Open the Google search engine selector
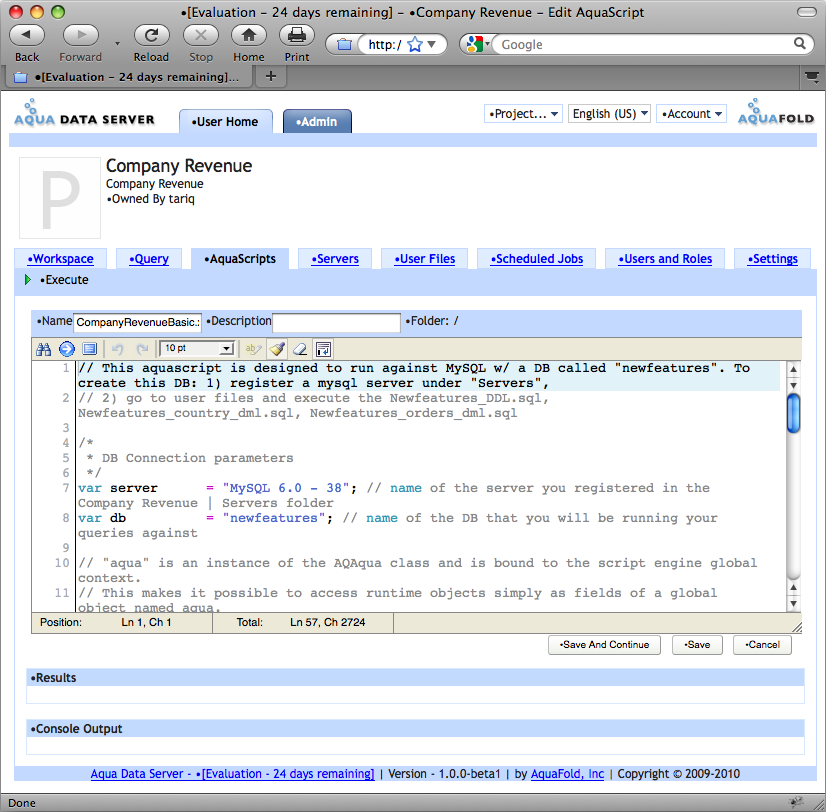826x812 pixels. pos(478,44)
